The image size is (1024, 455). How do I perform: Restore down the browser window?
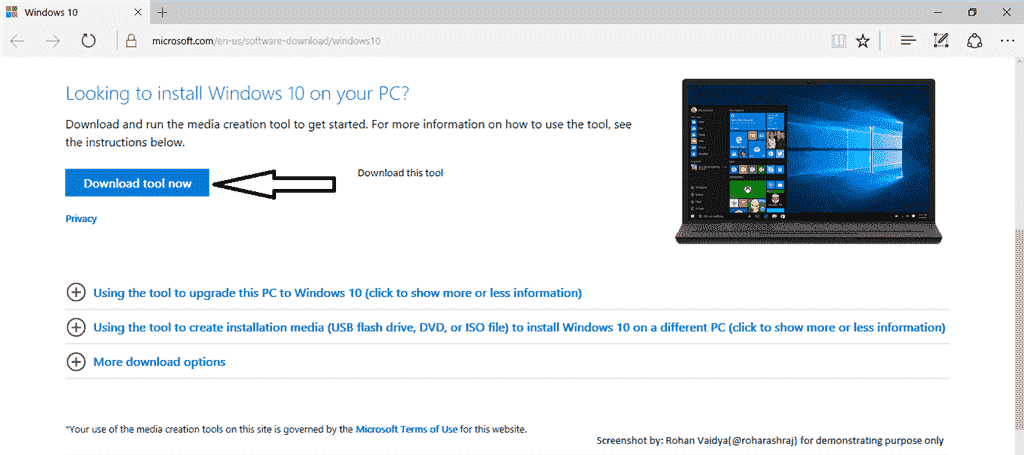point(972,12)
